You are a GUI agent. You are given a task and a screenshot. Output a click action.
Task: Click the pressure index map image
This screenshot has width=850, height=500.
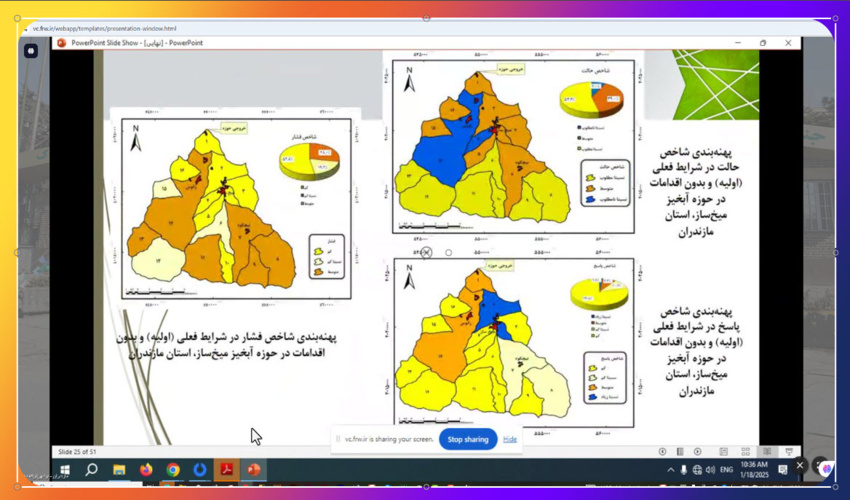pyautogui.click(x=236, y=209)
